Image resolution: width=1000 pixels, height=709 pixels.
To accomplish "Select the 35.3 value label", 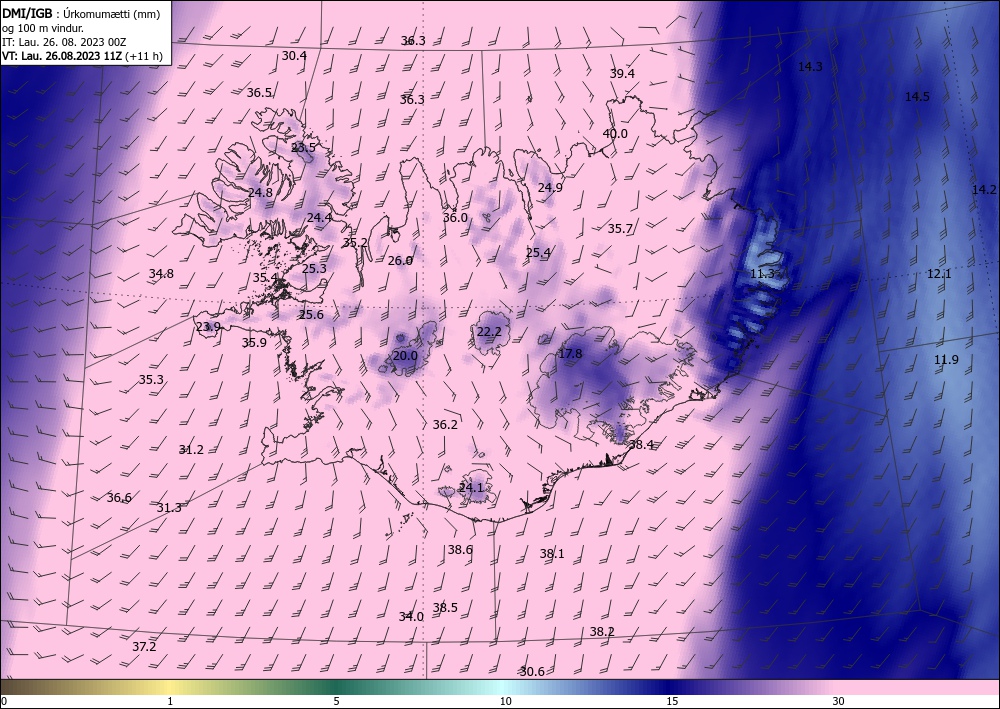I will pyautogui.click(x=151, y=379).
